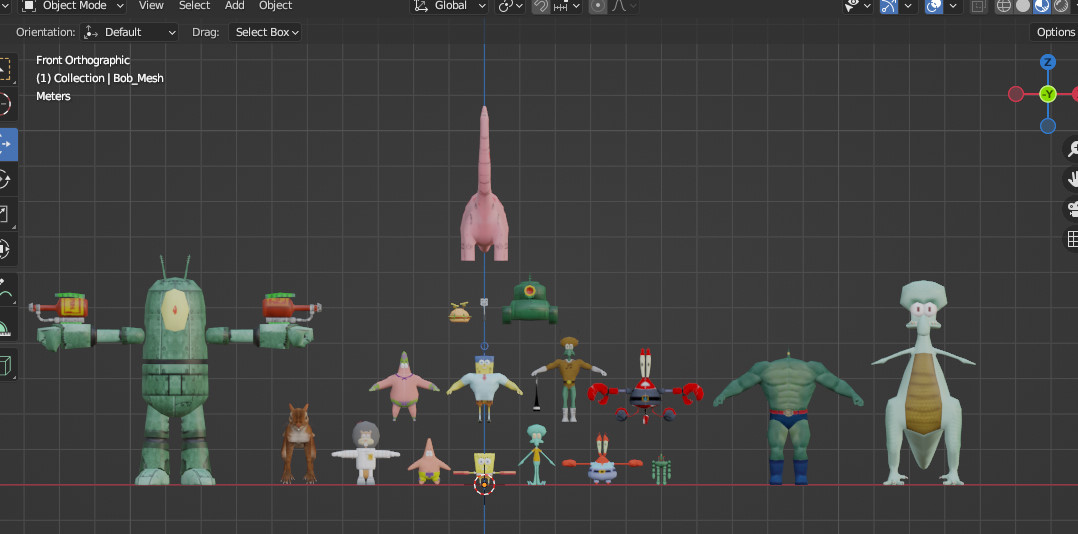Viewport: 1078px width, 534px height.
Task: Switch to Solid shading
Action: click(x=1023, y=6)
